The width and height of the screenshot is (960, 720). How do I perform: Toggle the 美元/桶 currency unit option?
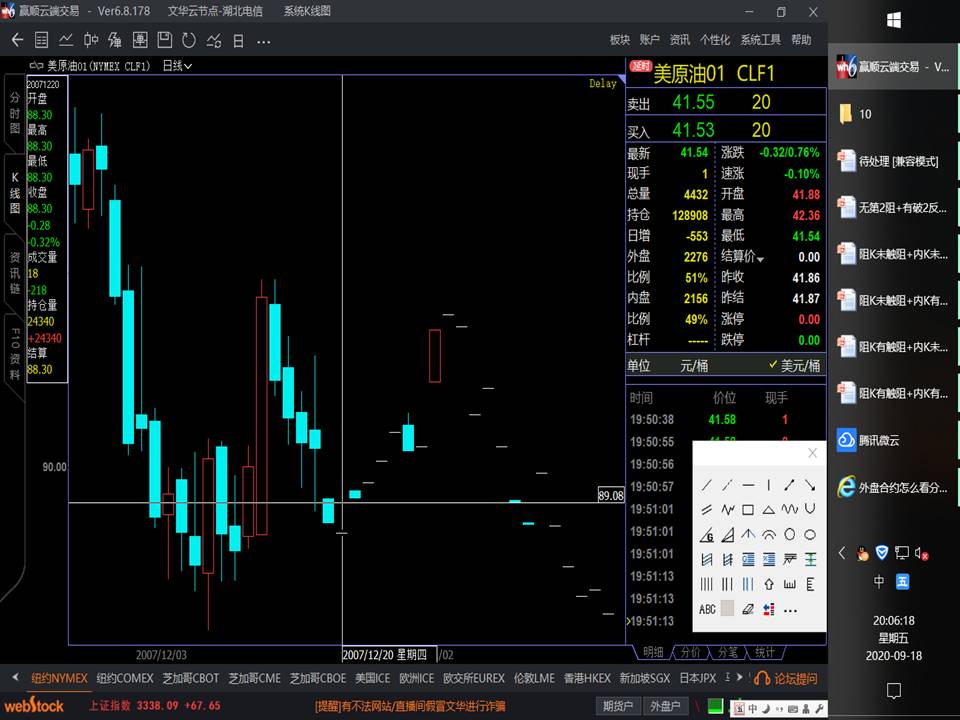click(x=794, y=366)
